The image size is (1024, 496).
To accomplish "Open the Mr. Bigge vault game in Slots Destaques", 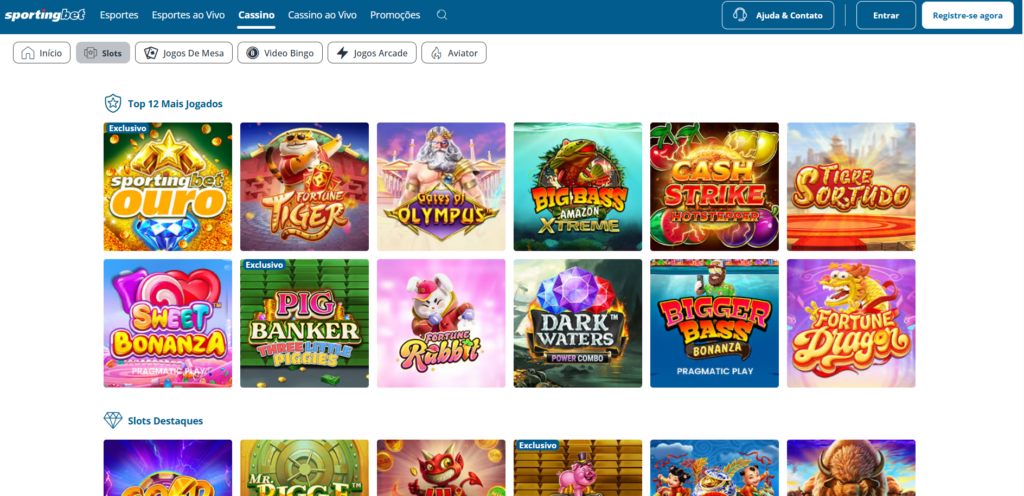I will pyautogui.click(x=304, y=468).
